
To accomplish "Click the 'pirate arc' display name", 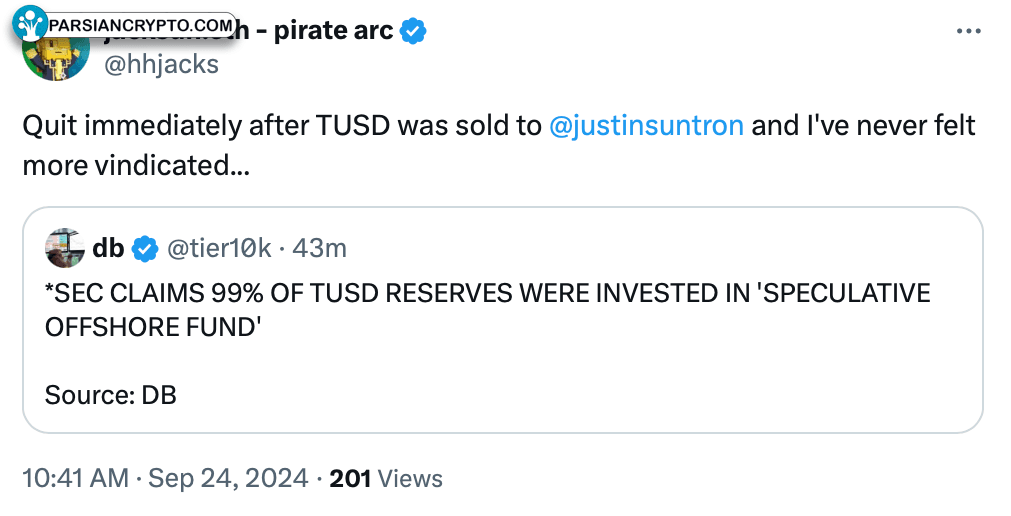I will (x=334, y=31).
